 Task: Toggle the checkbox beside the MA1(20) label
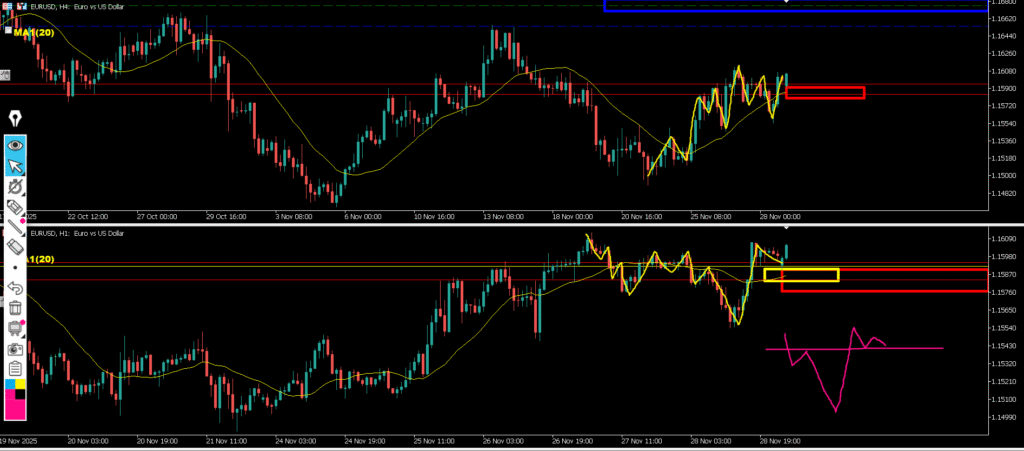(x=8, y=32)
